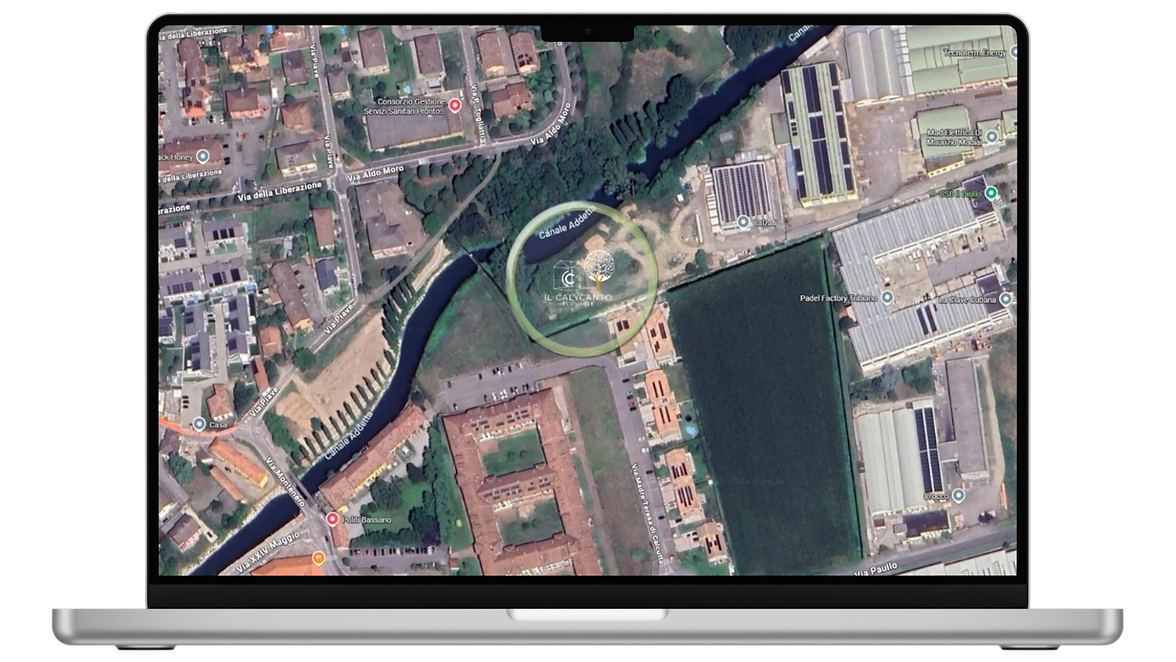Select the Via Paullo street label
The width and height of the screenshot is (1176, 662).
pos(876,569)
